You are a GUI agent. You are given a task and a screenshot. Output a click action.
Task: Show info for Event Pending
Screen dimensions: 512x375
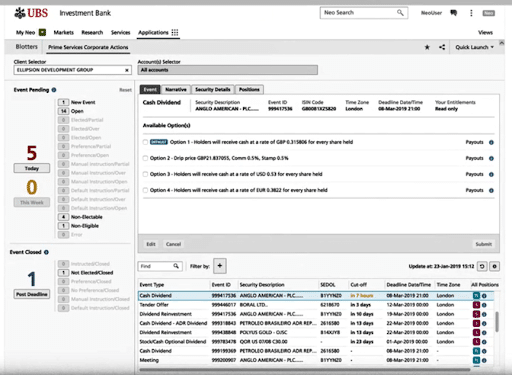pyautogui.click(x=54, y=90)
